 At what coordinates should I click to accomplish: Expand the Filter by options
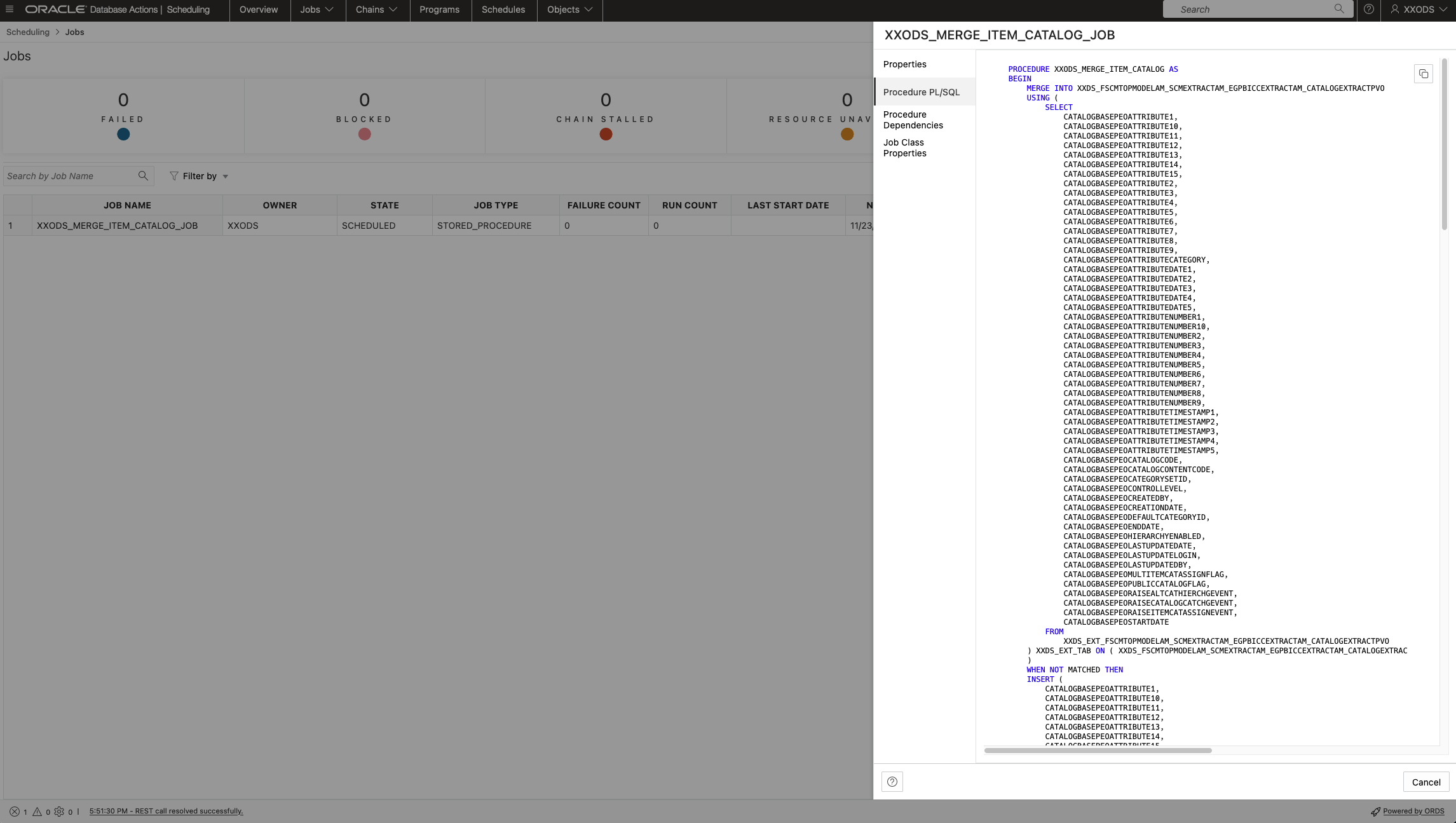pyautogui.click(x=199, y=176)
